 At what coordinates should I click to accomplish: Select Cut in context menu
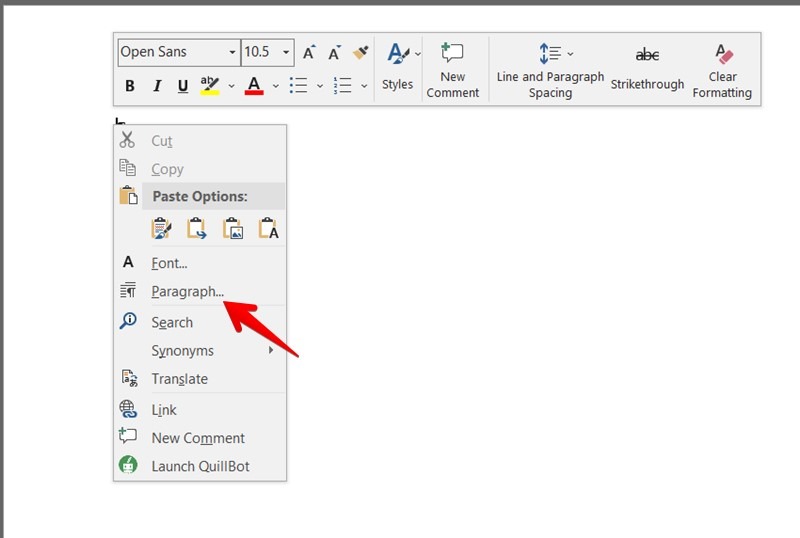(199, 140)
